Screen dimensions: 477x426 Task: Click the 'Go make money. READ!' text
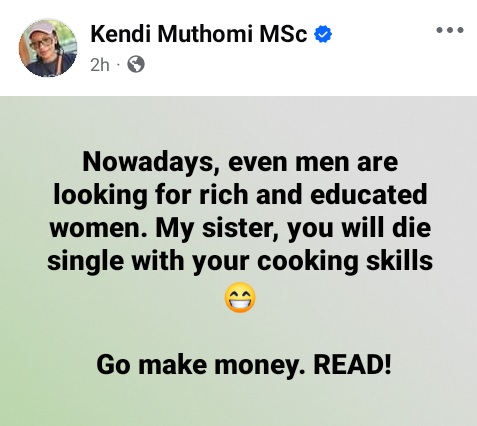click(244, 365)
